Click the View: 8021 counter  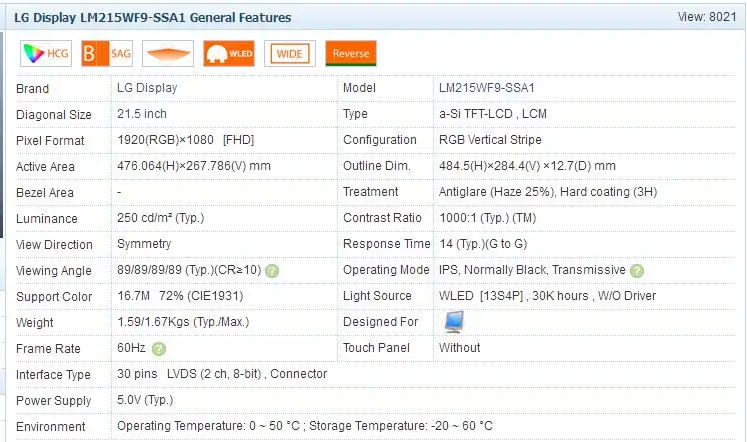[705, 18]
